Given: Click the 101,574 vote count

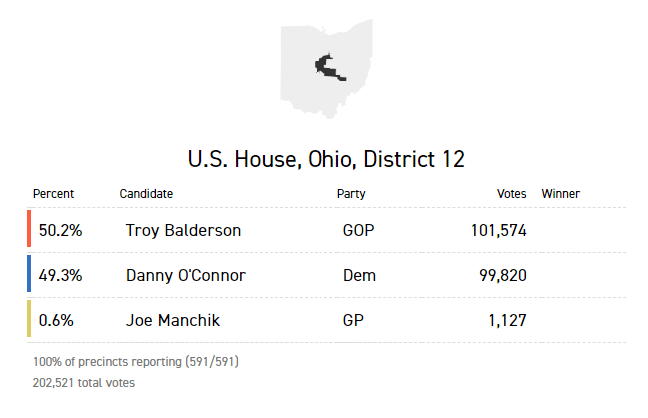Looking at the screenshot, I should click(498, 231).
